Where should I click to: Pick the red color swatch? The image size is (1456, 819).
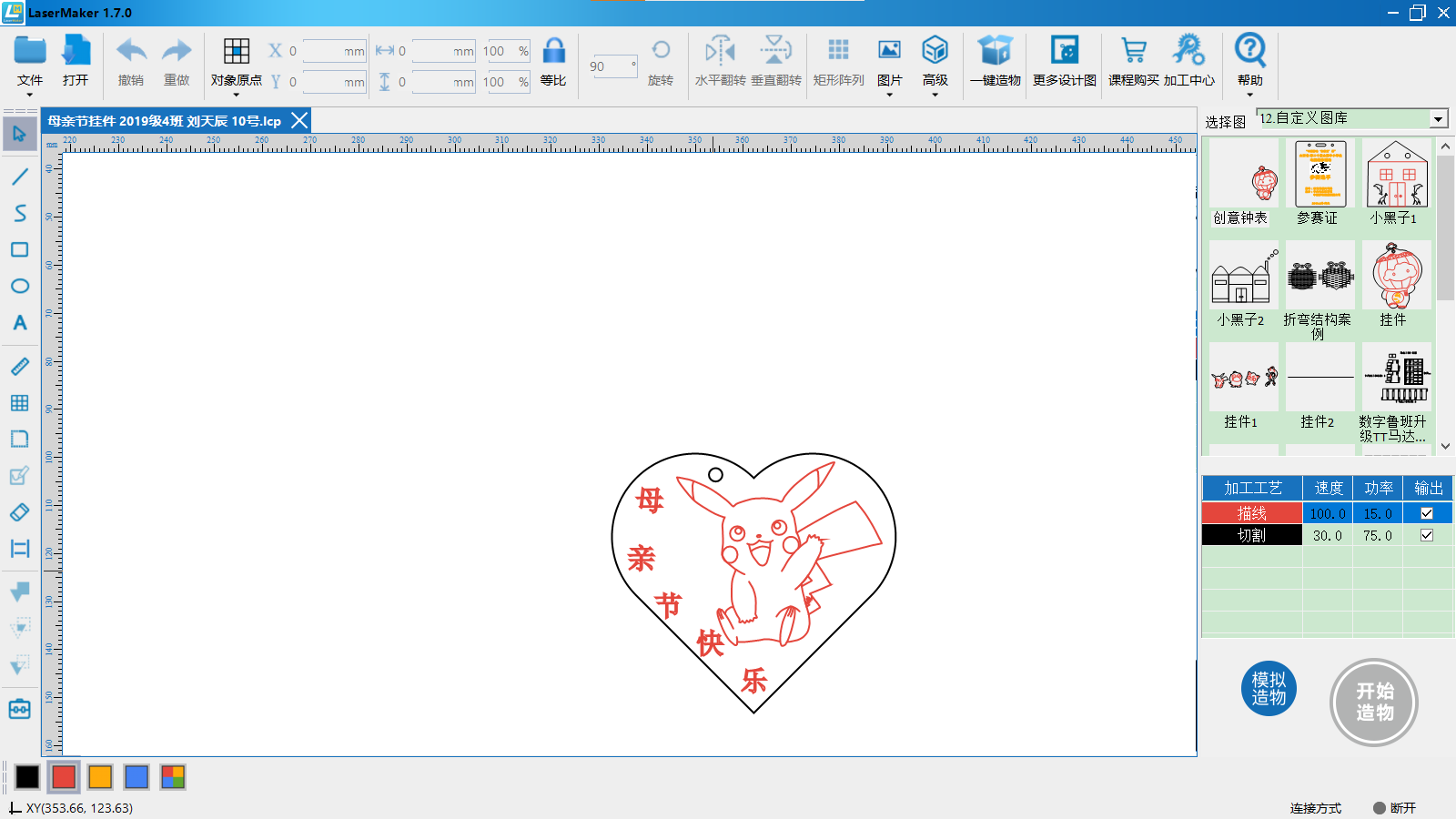pos(64,776)
